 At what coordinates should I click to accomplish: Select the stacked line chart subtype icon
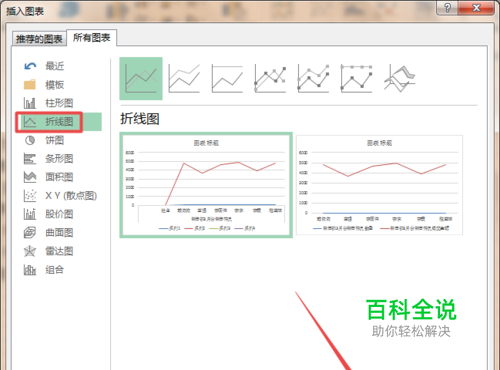click(184, 79)
